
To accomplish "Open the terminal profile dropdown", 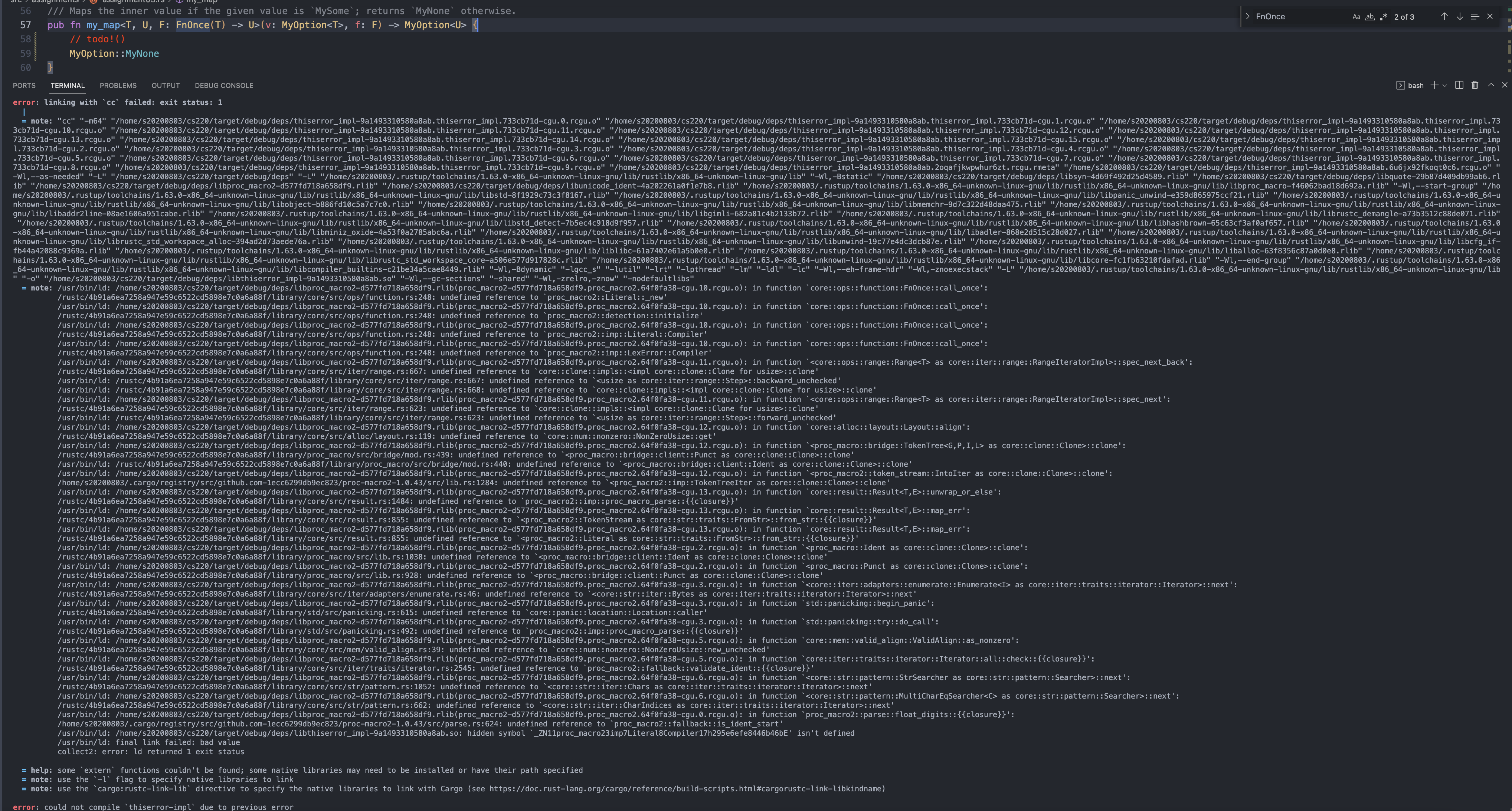I will click(x=1444, y=85).
